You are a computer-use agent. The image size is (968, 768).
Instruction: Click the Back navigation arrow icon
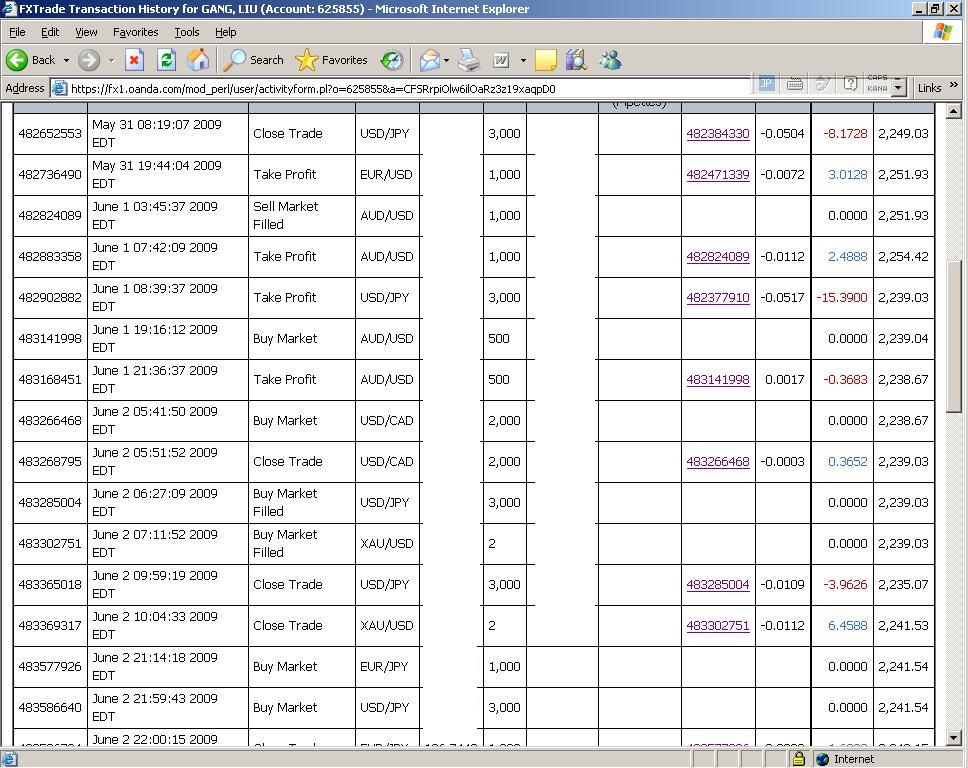pos(17,60)
